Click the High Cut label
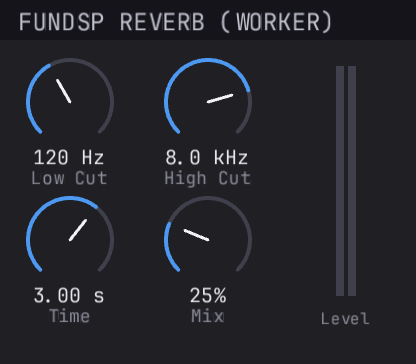The image size is (416, 364). pos(207,178)
